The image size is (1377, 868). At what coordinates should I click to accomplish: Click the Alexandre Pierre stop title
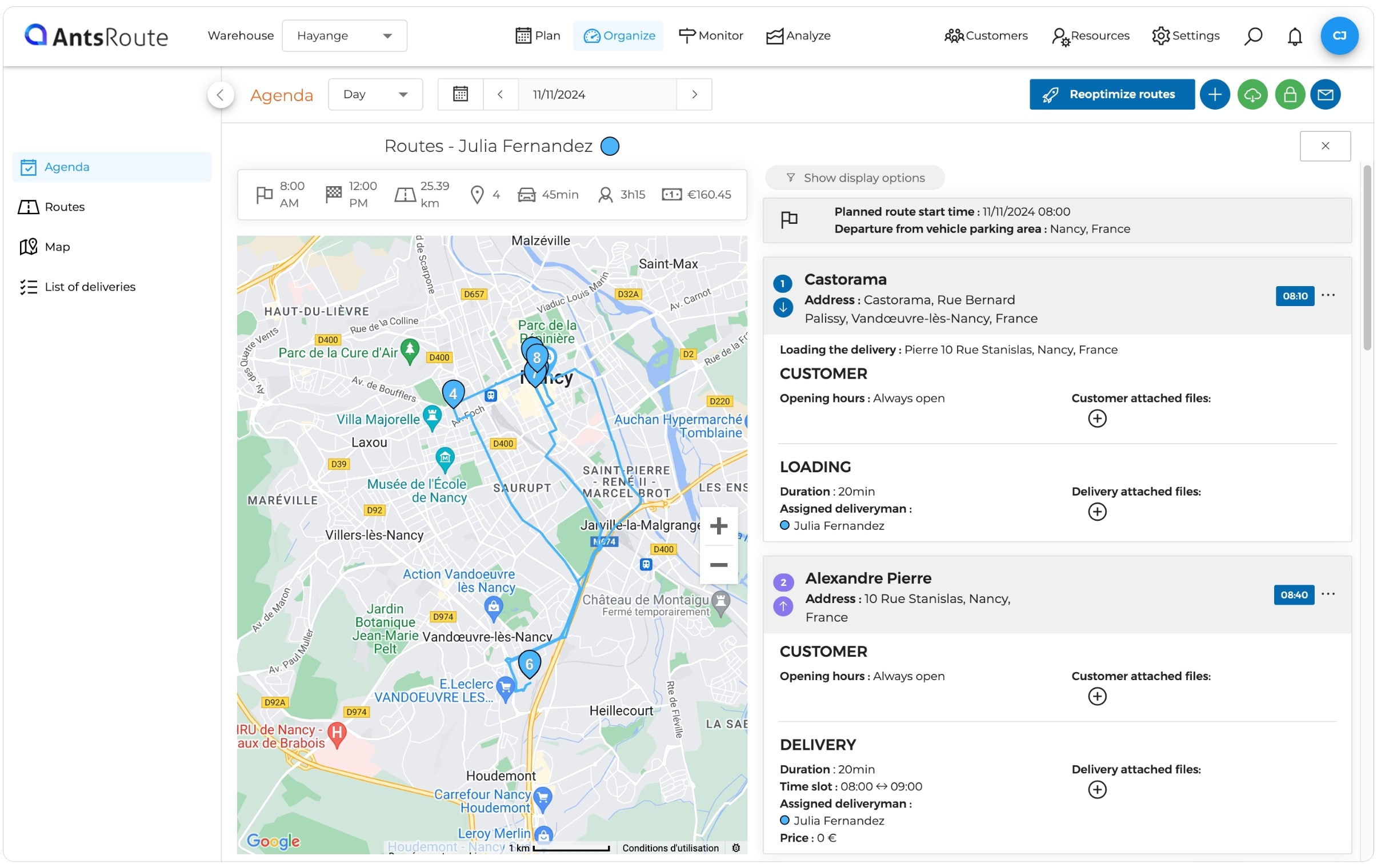click(x=868, y=578)
